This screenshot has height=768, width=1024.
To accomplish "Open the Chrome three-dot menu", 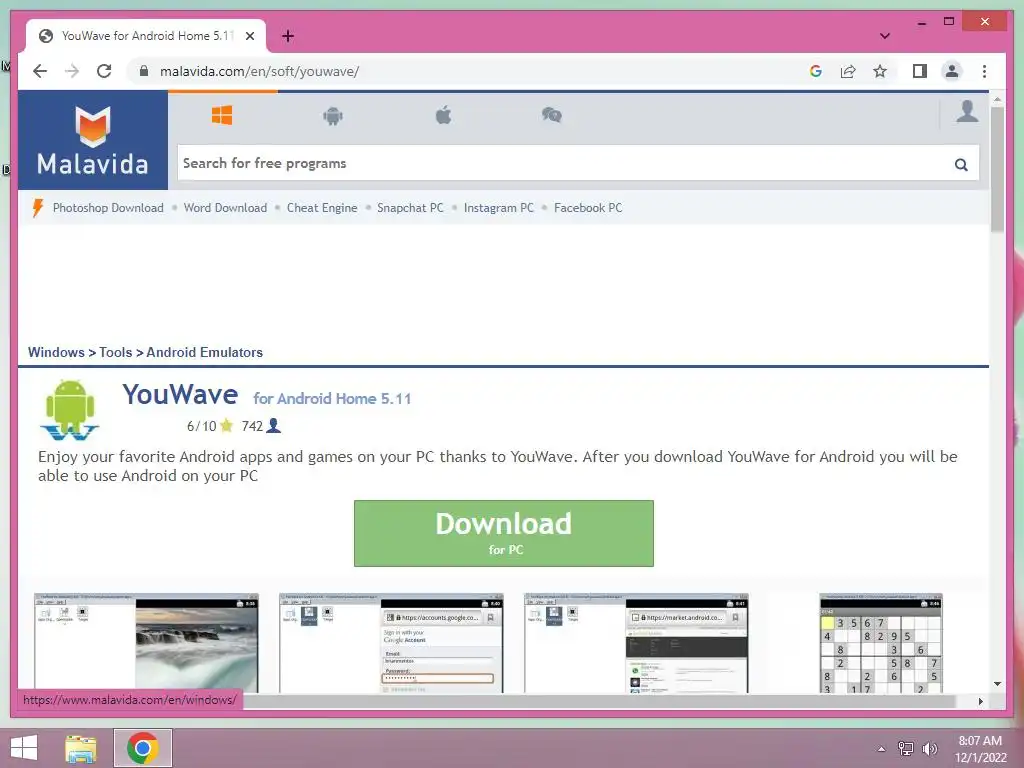I will click(984, 71).
